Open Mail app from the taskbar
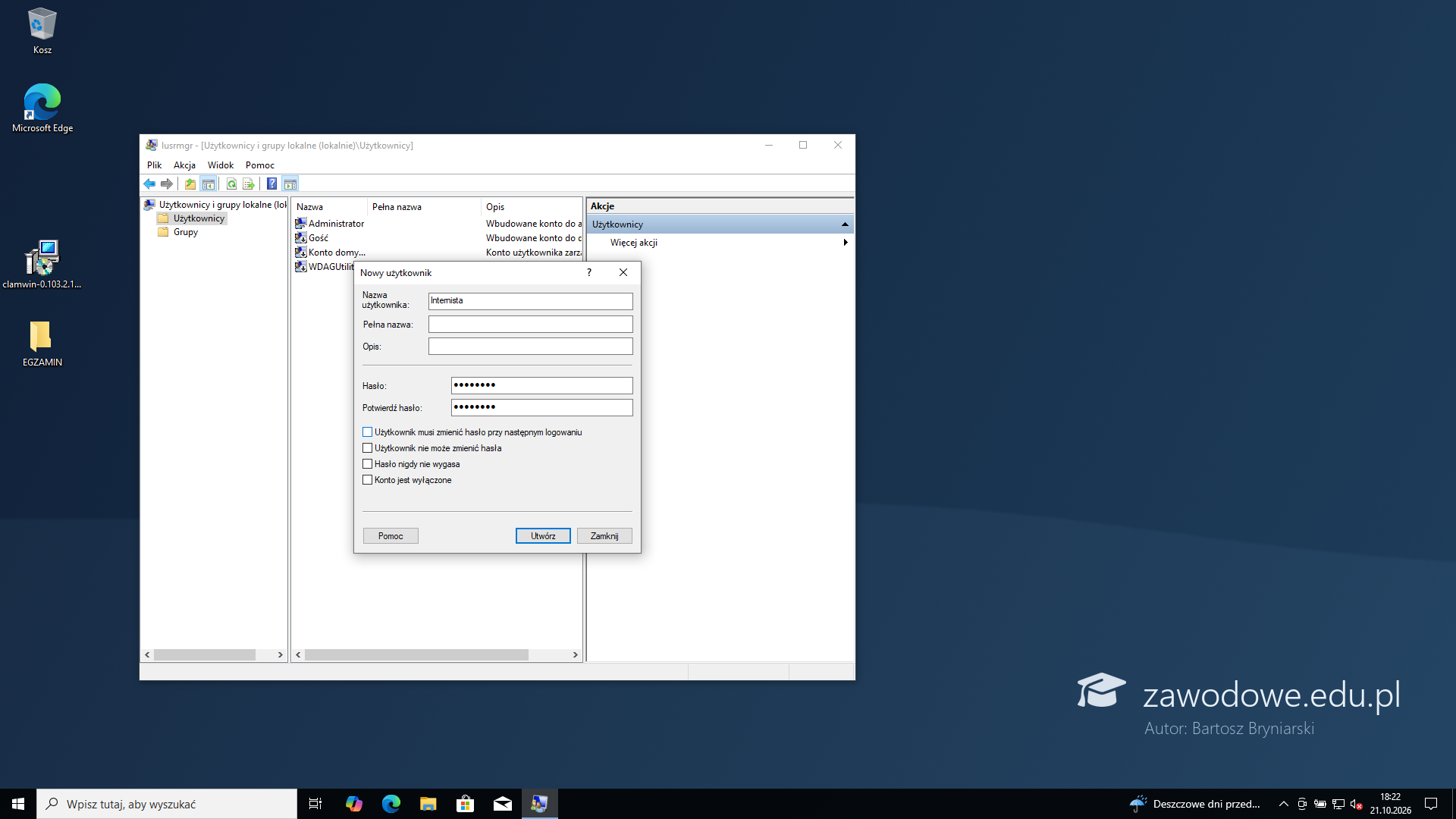1456x819 pixels. pos(502,804)
